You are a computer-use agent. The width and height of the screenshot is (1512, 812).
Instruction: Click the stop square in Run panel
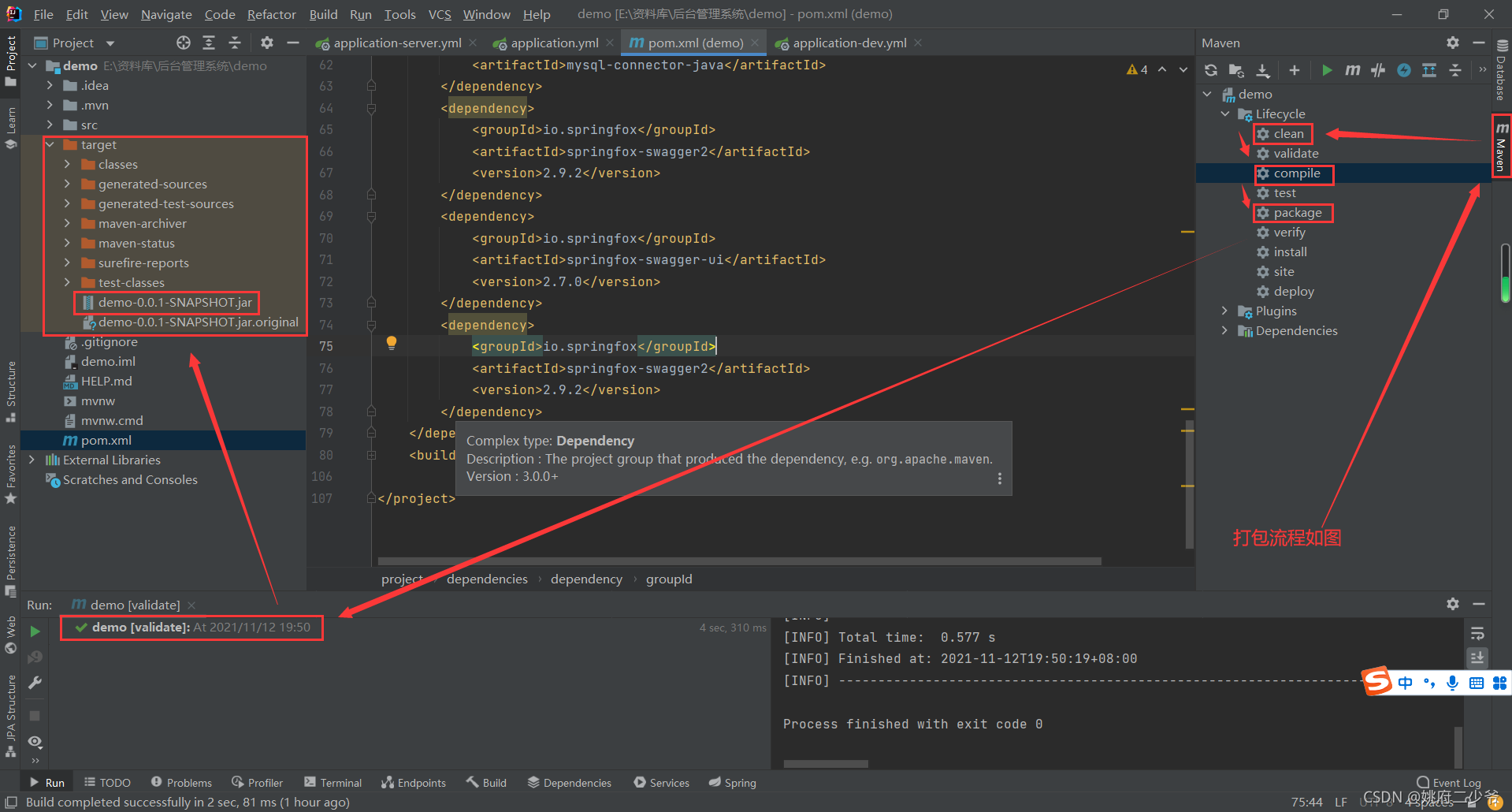35,716
